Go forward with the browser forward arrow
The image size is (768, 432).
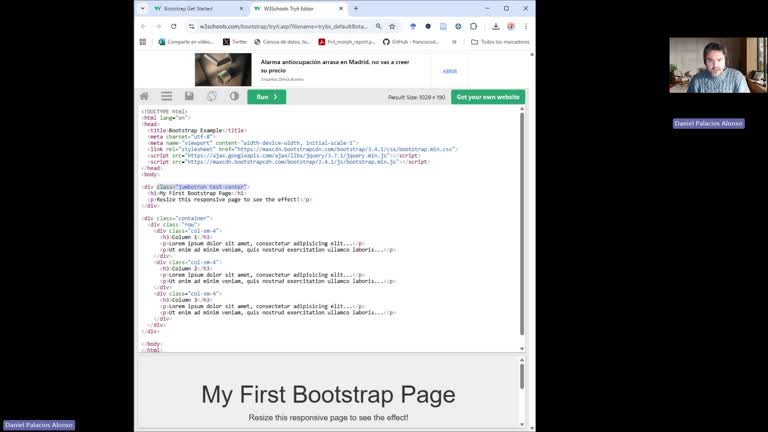158,26
